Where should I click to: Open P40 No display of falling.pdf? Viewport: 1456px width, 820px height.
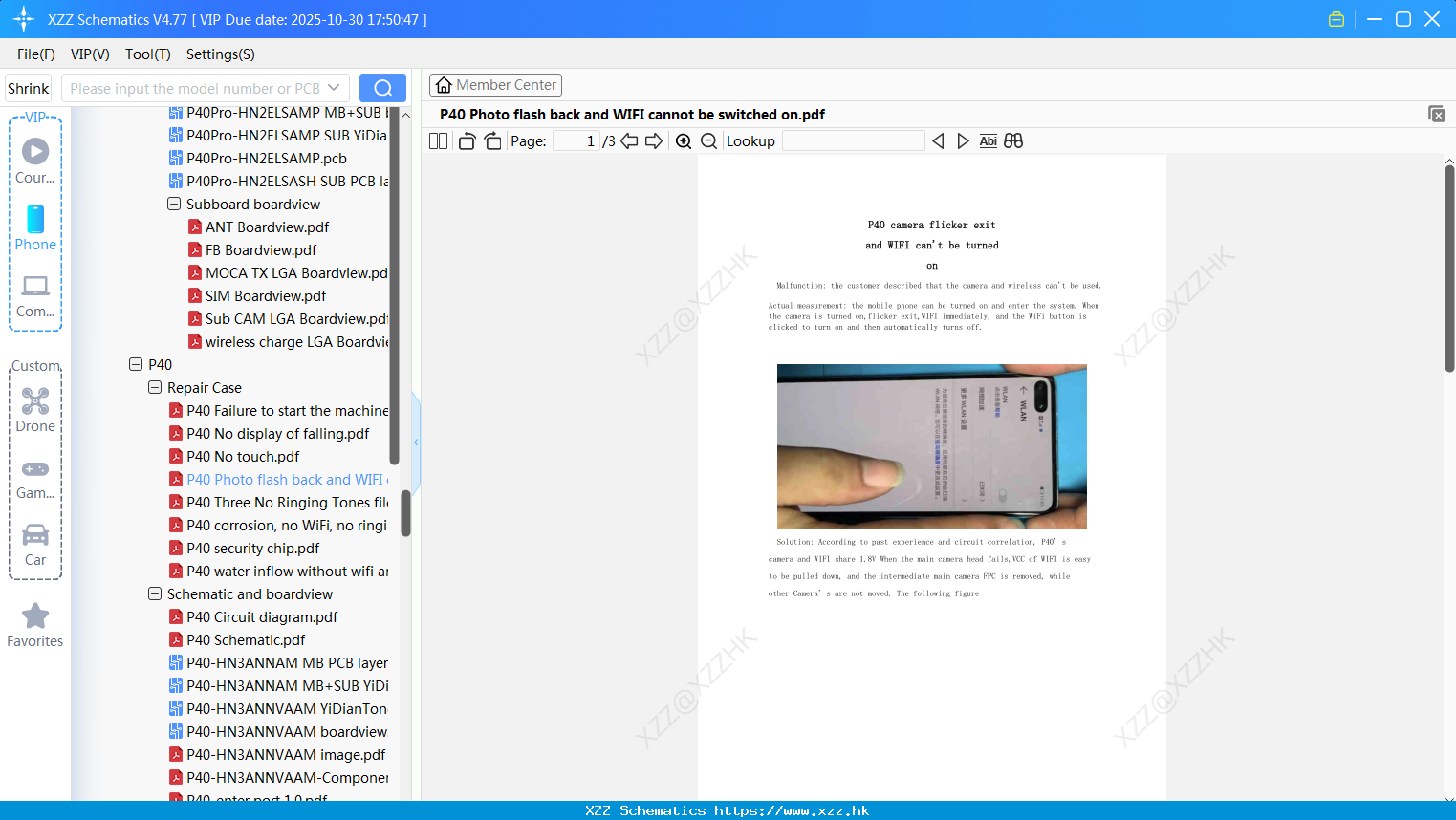coord(277,433)
